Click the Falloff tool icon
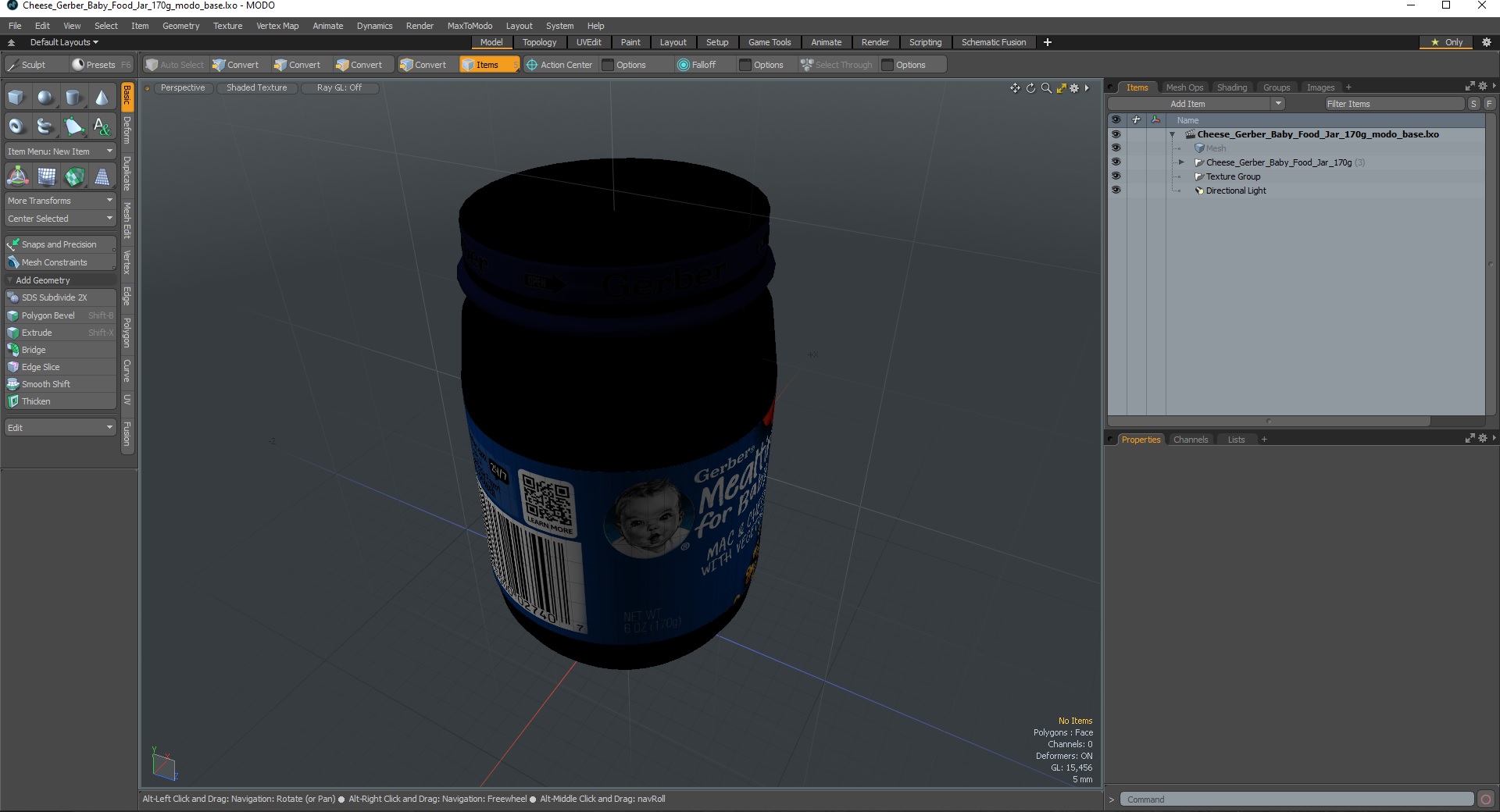Image resolution: width=1500 pixels, height=812 pixels. tap(684, 65)
